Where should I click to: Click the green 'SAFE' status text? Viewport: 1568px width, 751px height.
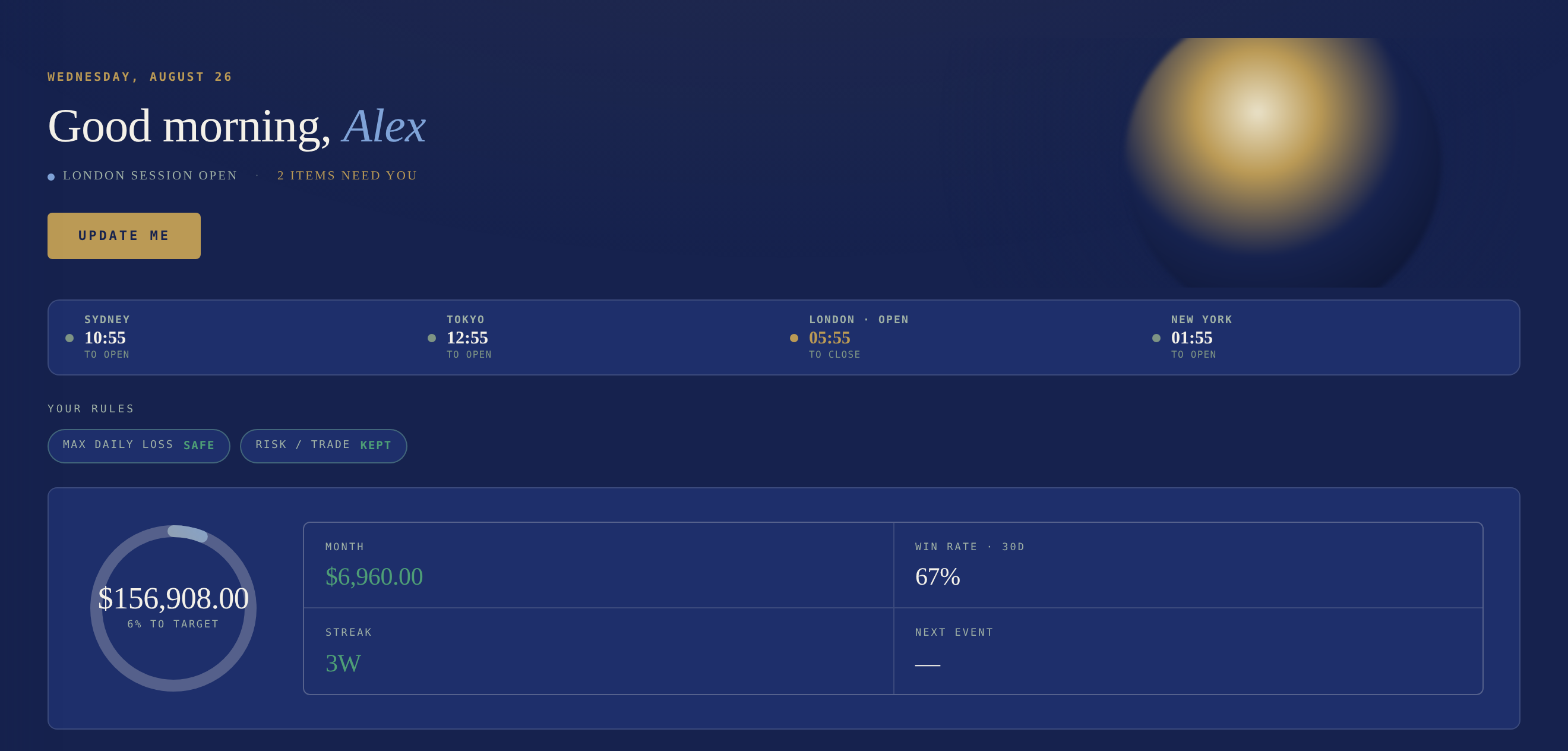point(199,445)
